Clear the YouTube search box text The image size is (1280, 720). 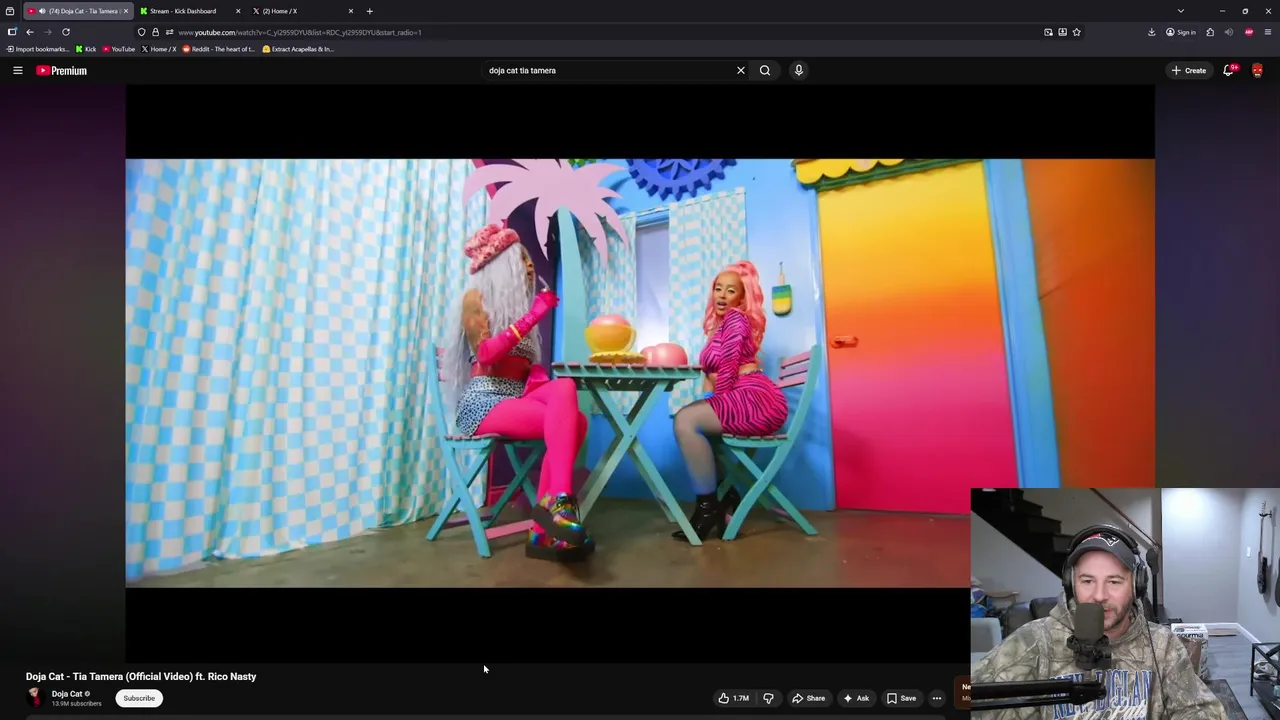pos(741,70)
